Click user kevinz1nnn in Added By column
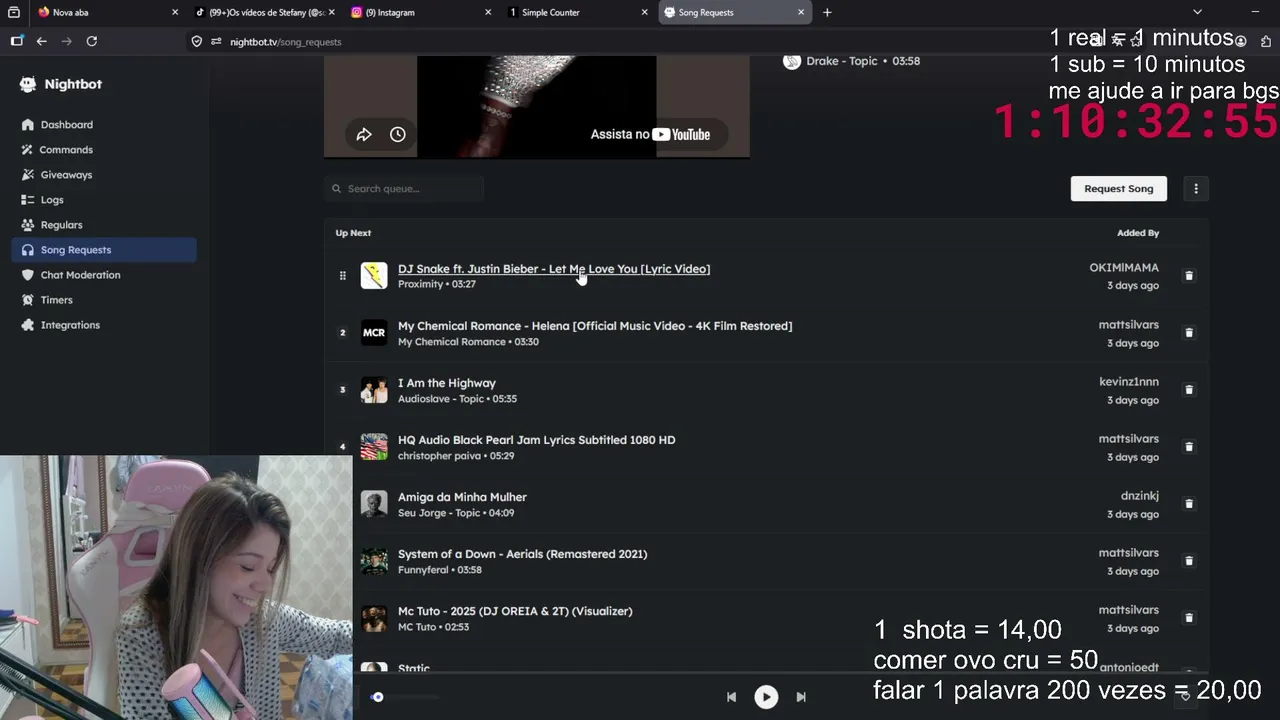The height and width of the screenshot is (720, 1280). (x=1129, y=382)
